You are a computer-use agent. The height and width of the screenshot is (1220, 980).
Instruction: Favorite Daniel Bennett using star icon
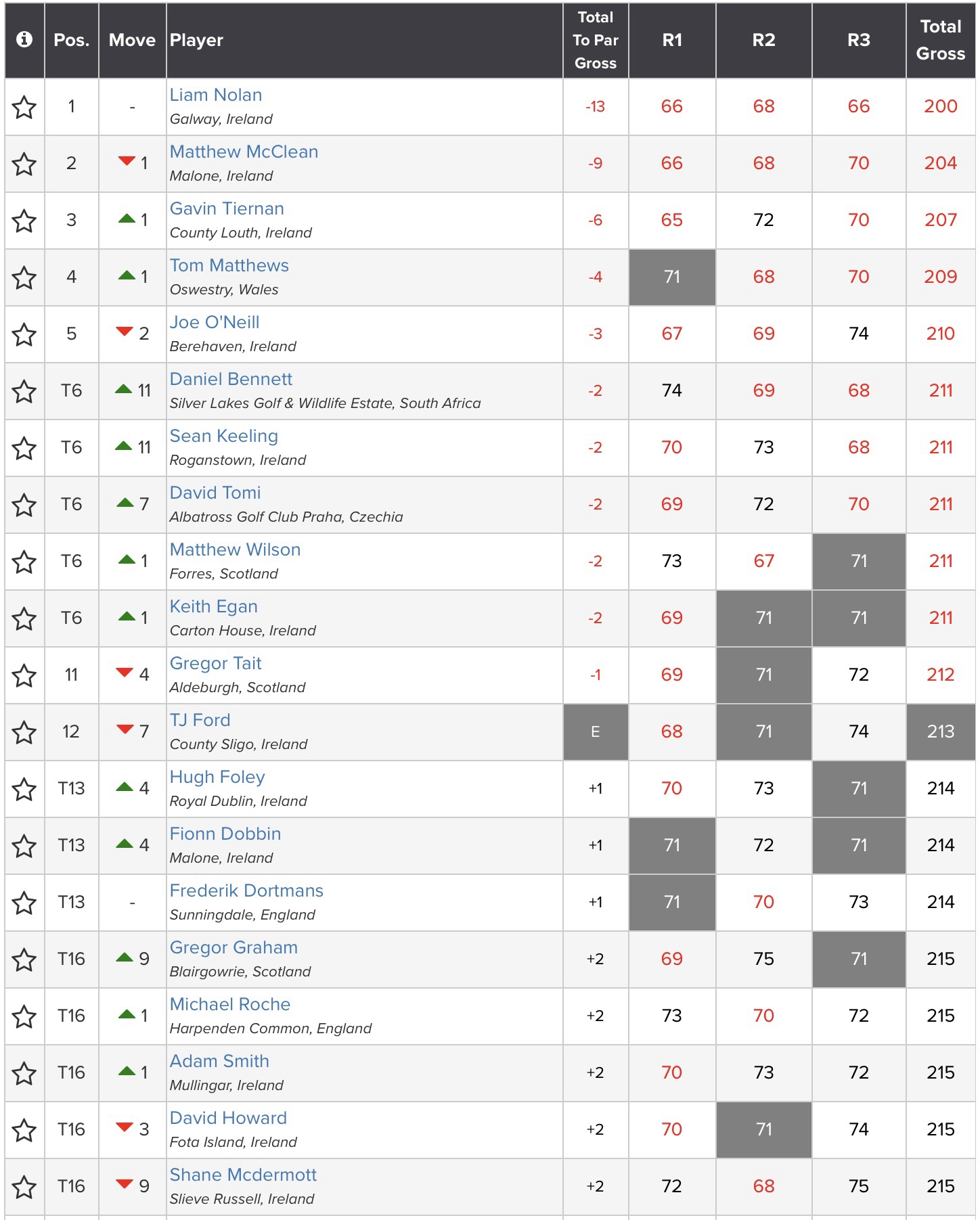(24, 391)
